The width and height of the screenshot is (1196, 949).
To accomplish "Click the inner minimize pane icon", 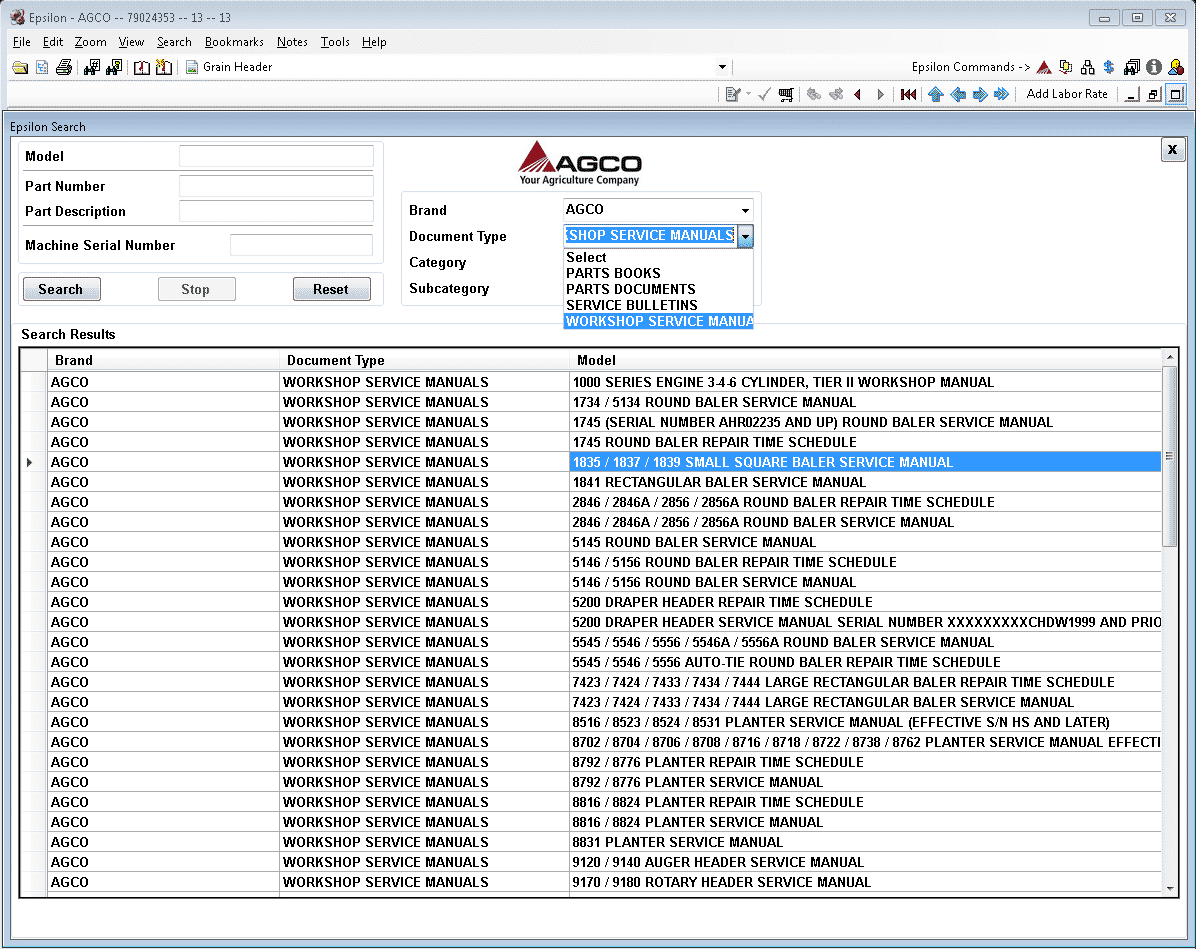I will tap(1132, 95).
